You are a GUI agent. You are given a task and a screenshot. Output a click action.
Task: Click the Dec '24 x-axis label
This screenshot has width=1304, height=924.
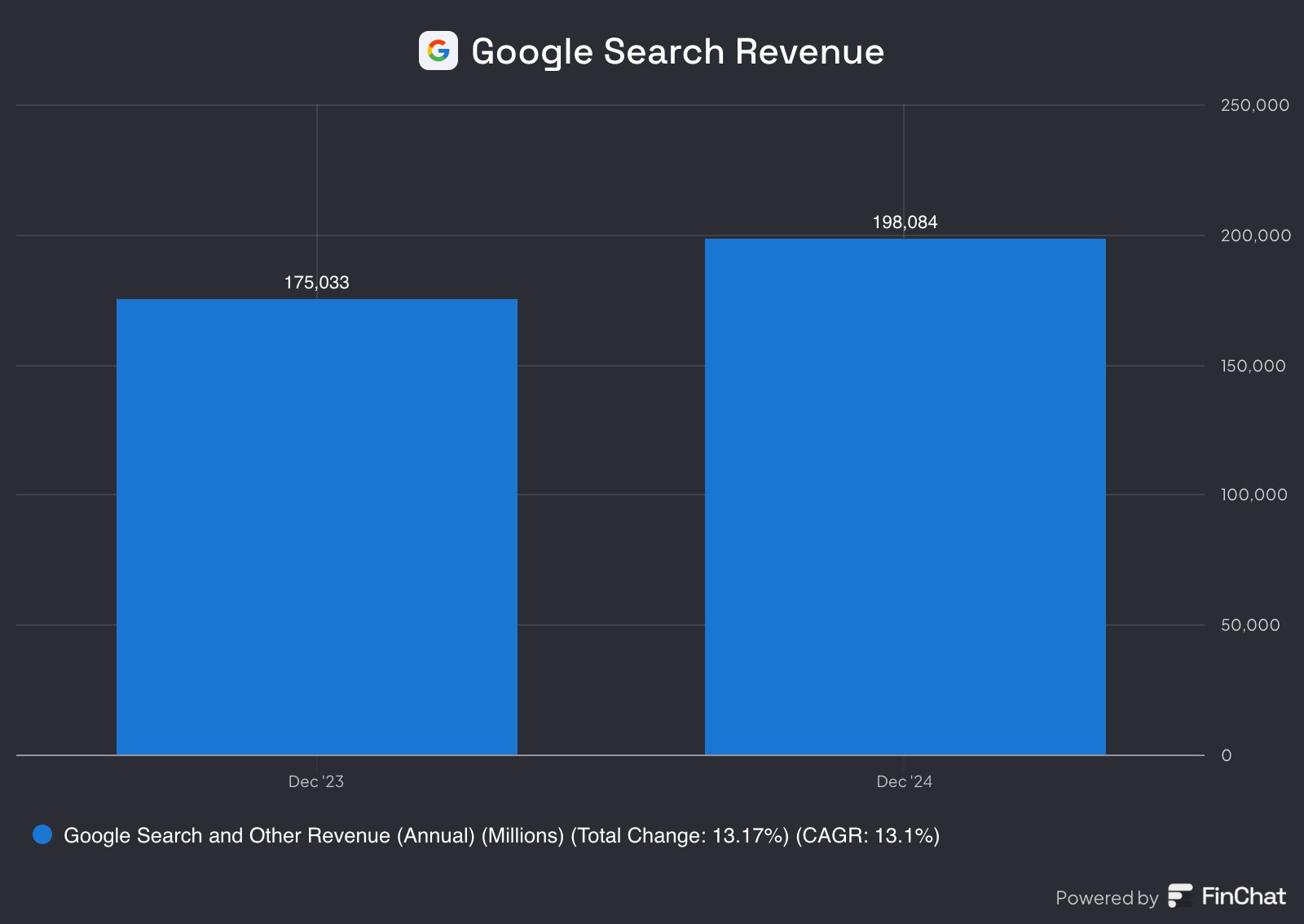pos(904,781)
